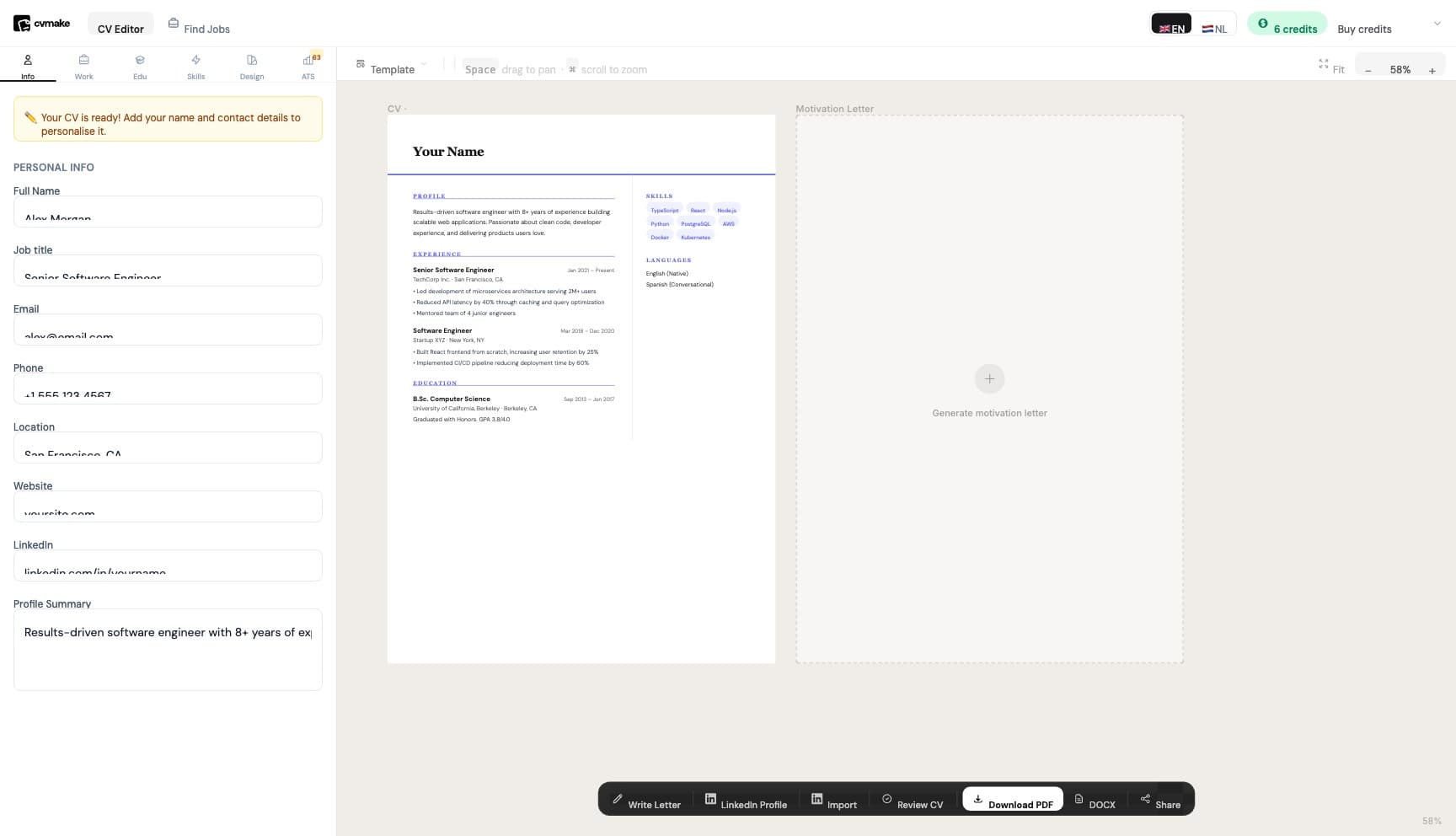Generate a motivation letter

989,379
